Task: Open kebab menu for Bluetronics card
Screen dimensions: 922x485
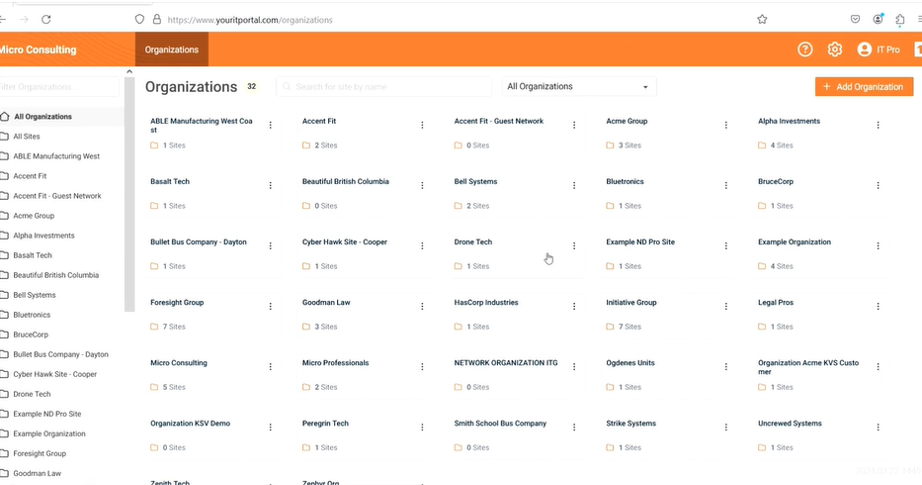Action: pos(726,186)
